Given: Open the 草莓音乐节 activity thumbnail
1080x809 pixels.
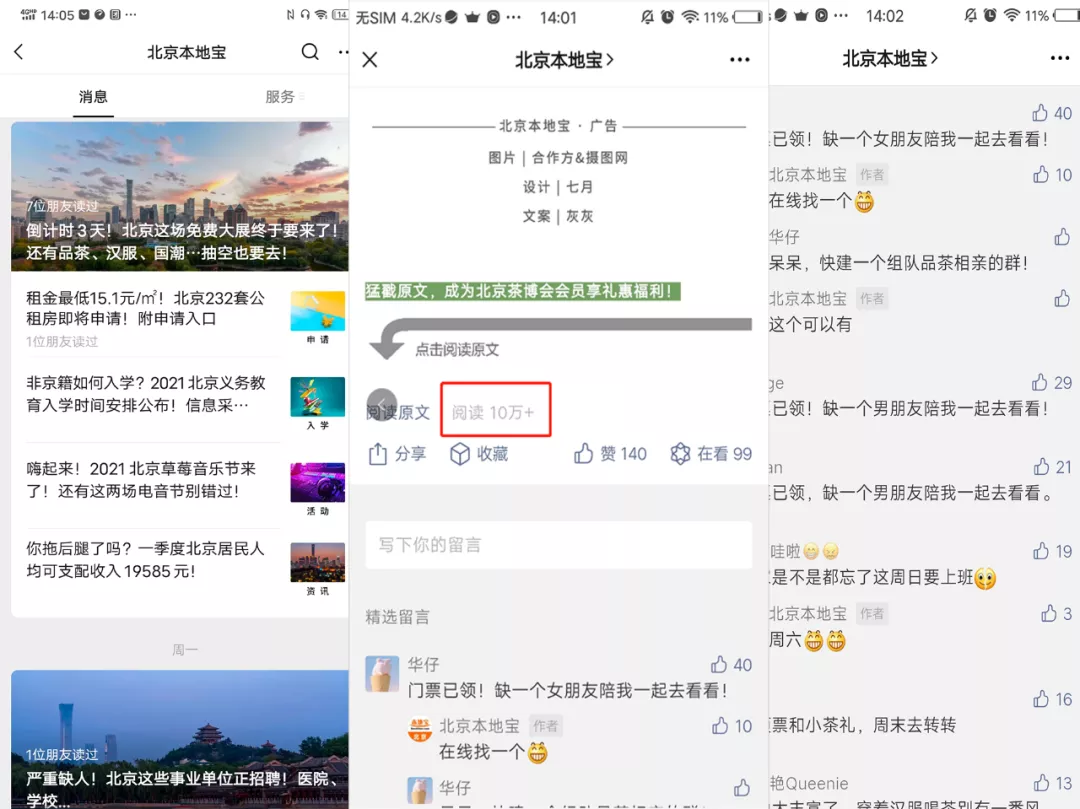Looking at the screenshot, I should tap(317, 483).
